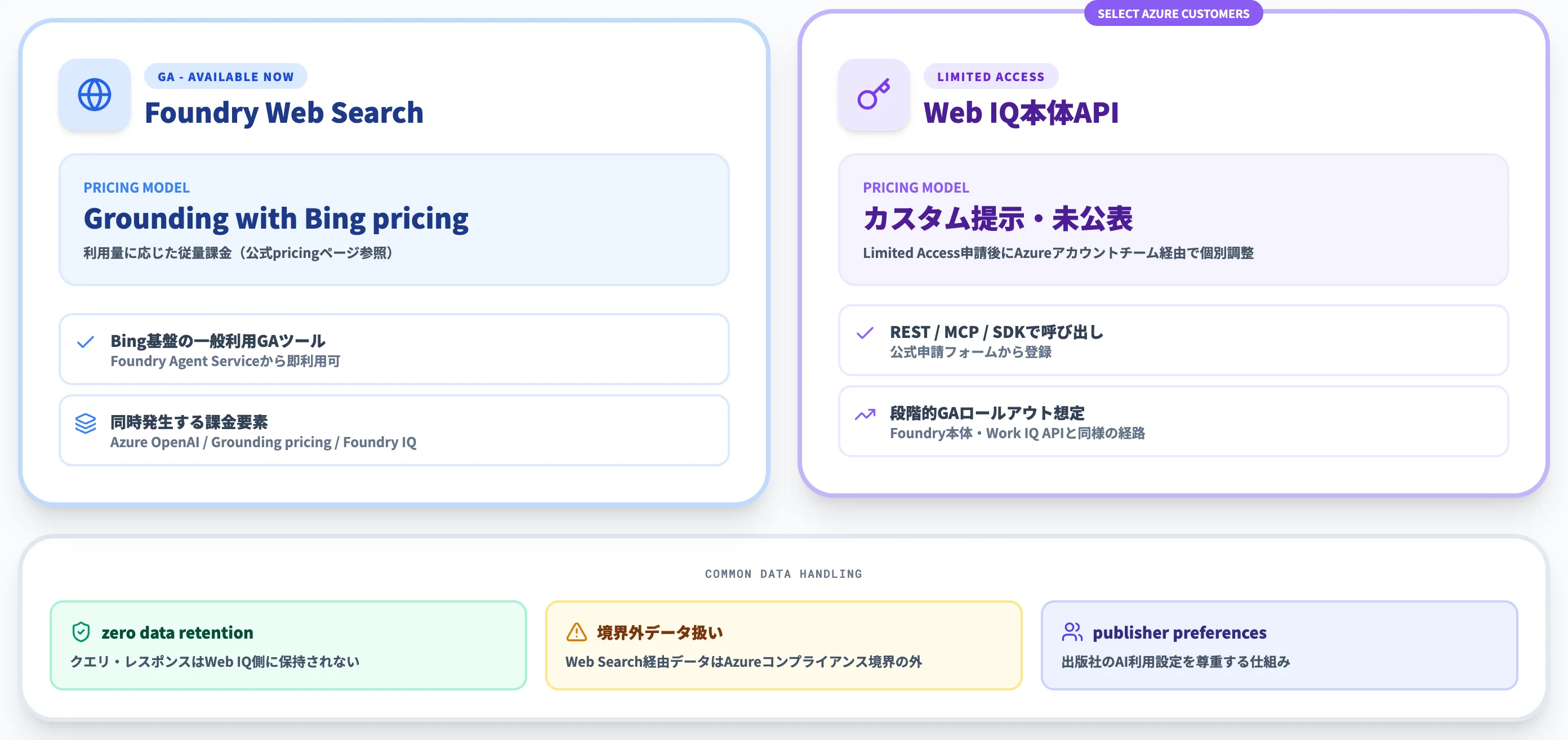This screenshot has height=740, width=1568.
Task: Click the 出版社のAI利用設定を尊重する仕組み description
Action: point(1175,662)
